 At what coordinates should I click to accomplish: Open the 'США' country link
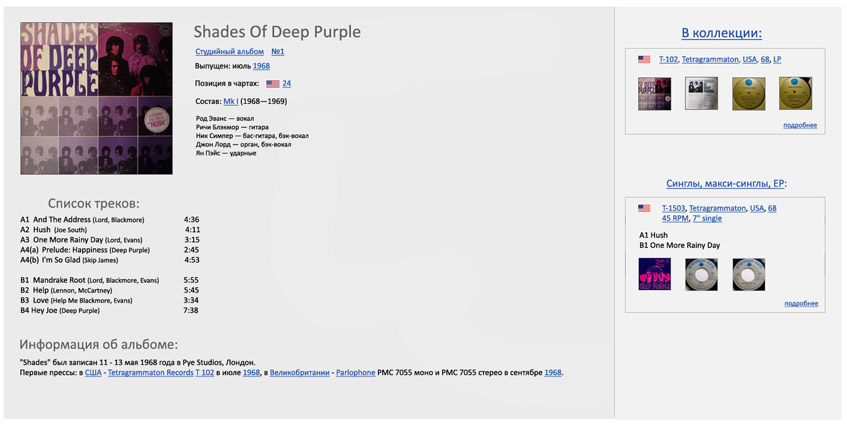[93, 373]
